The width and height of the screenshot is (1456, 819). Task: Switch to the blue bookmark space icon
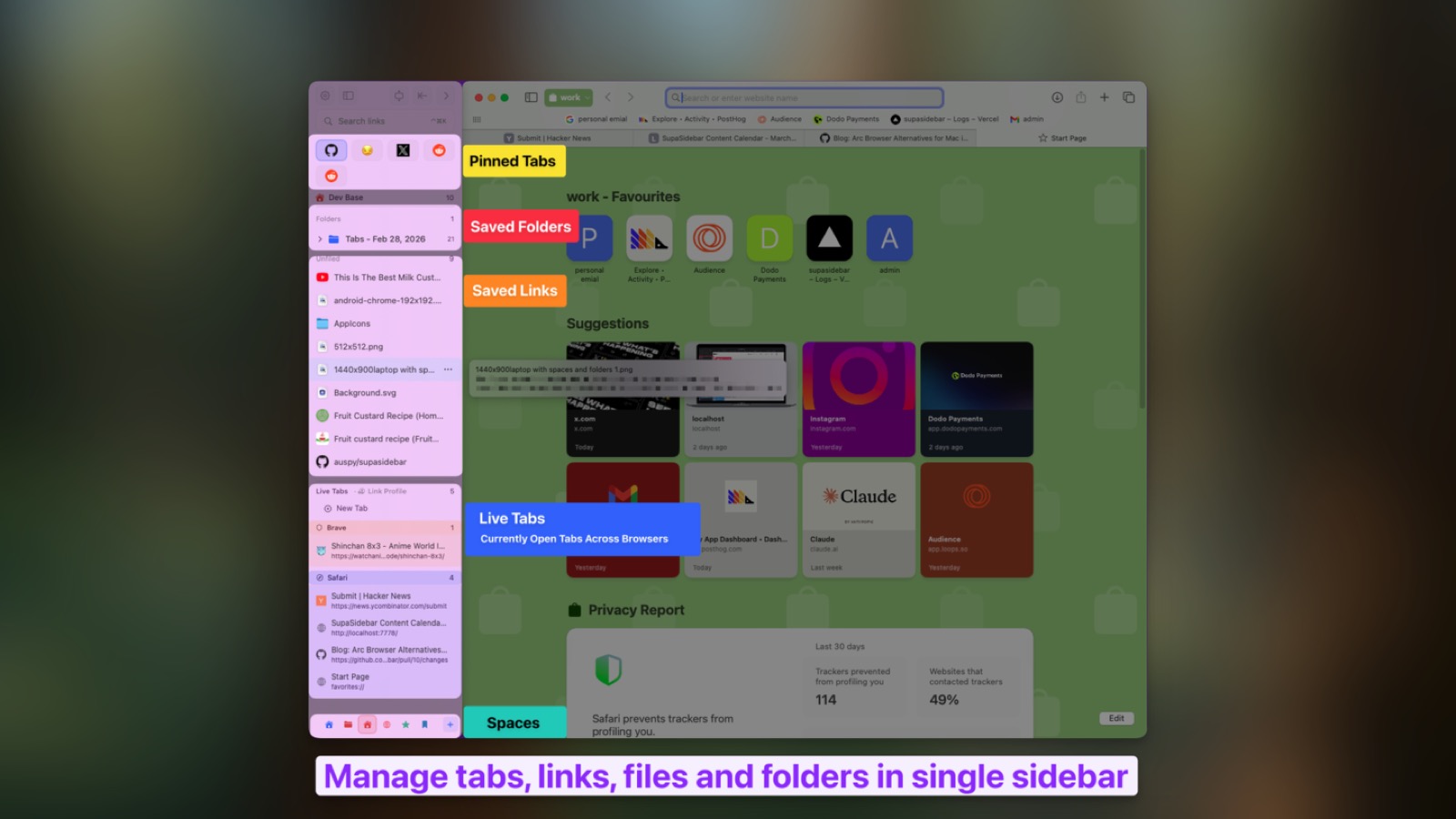coord(424,725)
